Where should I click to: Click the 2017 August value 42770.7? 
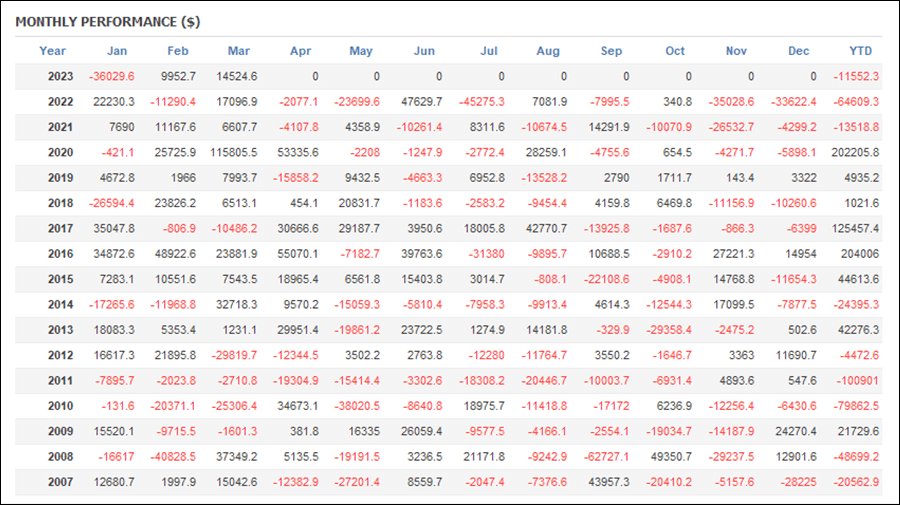tap(546, 228)
